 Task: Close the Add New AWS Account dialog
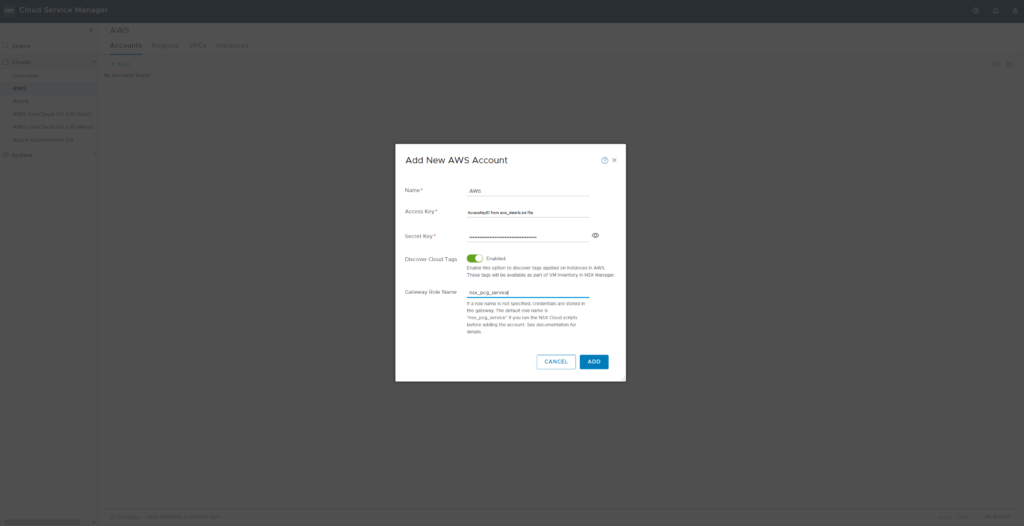(x=614, y=160)
